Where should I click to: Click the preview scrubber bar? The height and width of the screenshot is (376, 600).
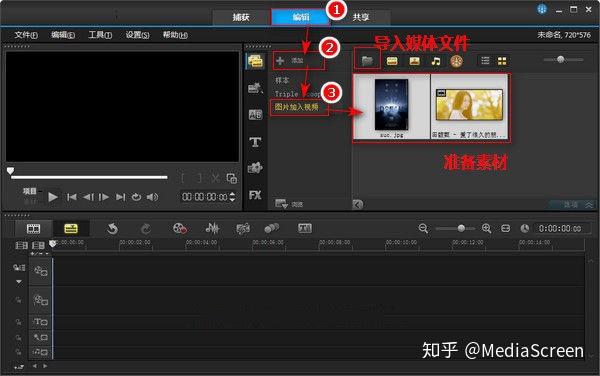point(89,177)
